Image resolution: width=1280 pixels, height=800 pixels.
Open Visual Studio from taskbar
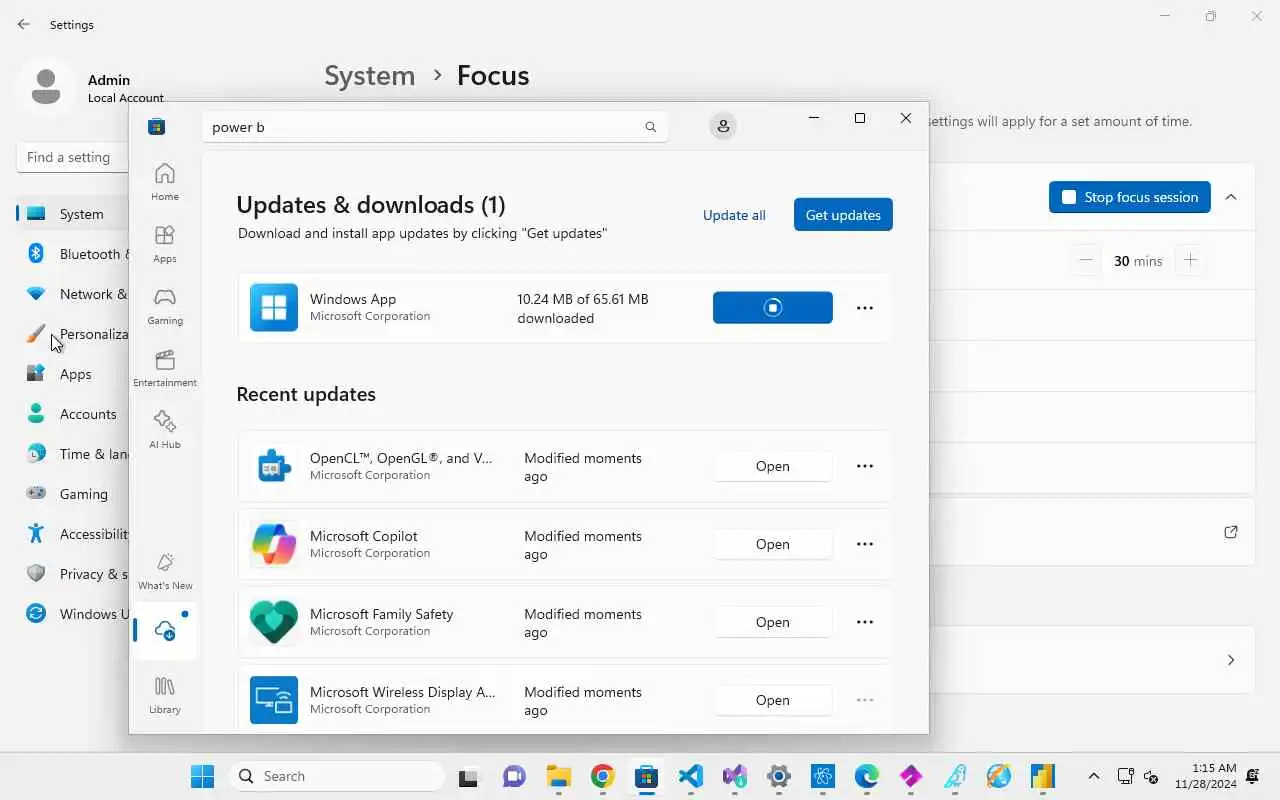click(734, 776)
